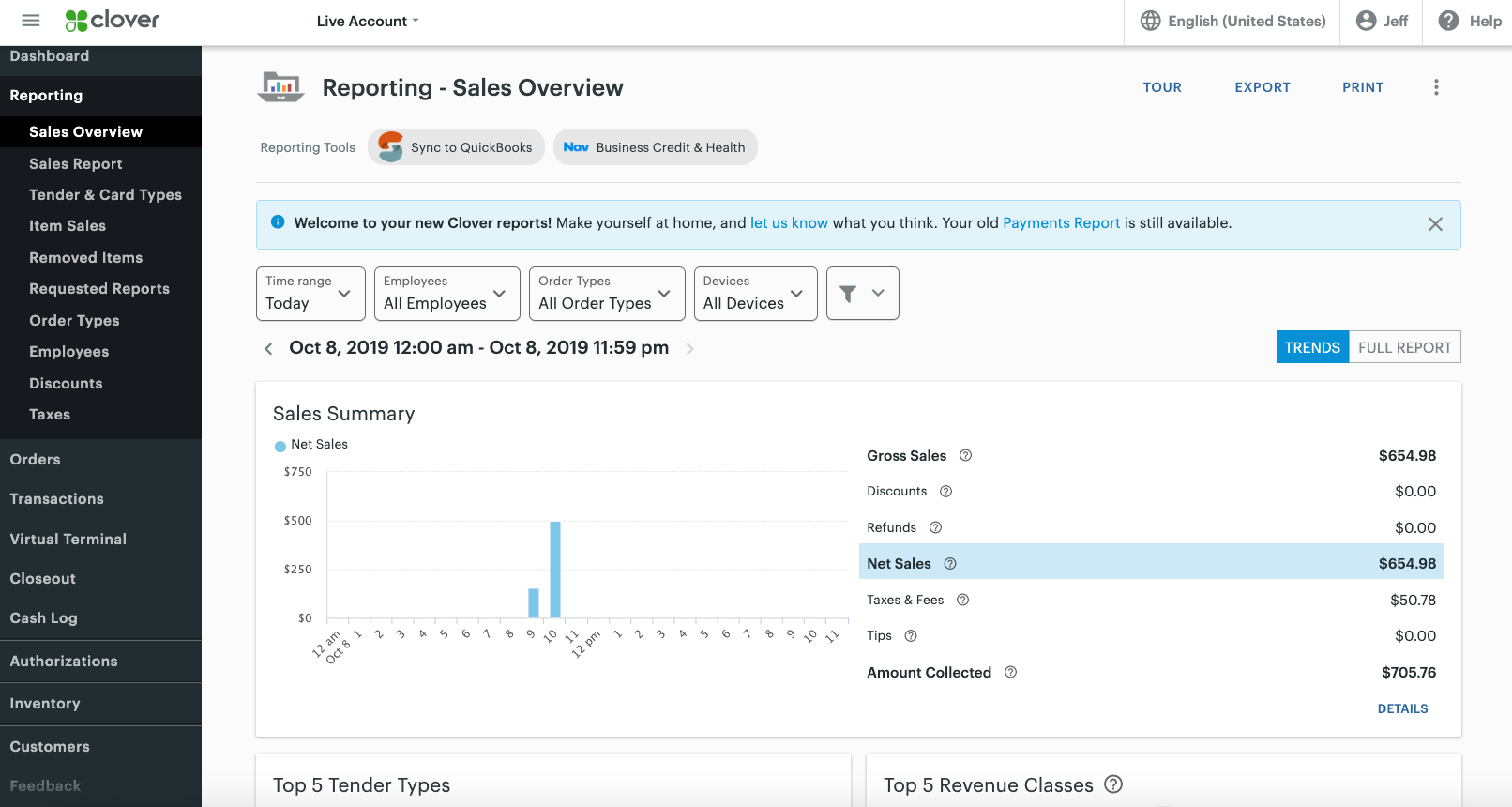Screen dimensions: 1512x807
Task: Click the Amount Collected info icon
Action: 1010,673
